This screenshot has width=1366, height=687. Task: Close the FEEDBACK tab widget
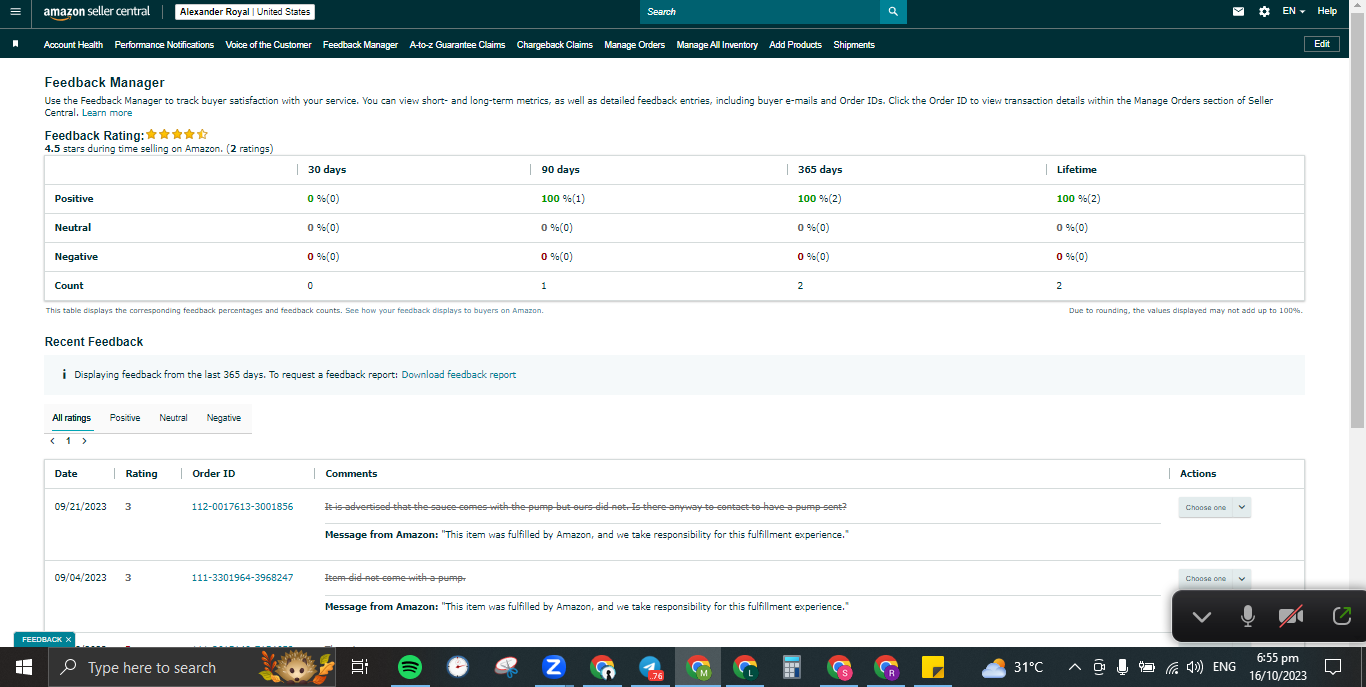click(x=69, y=639)
